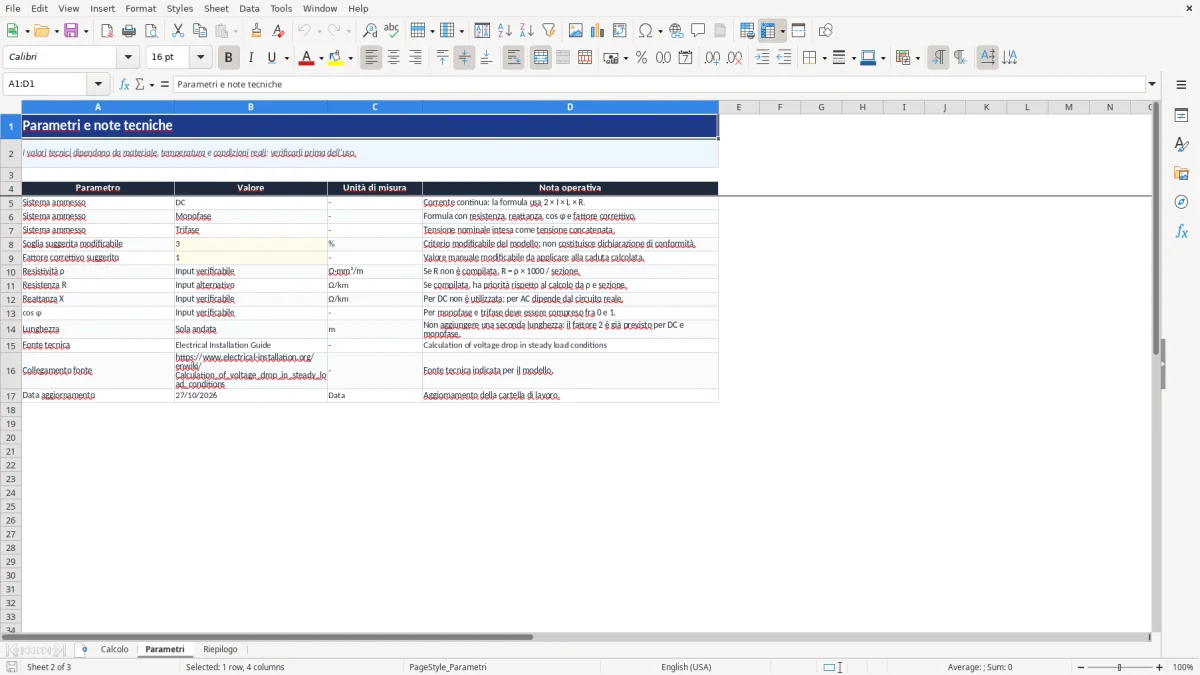Screen dimensions: 1200x675
Task: Apply AutoFilter
Action: pos(549,31)
